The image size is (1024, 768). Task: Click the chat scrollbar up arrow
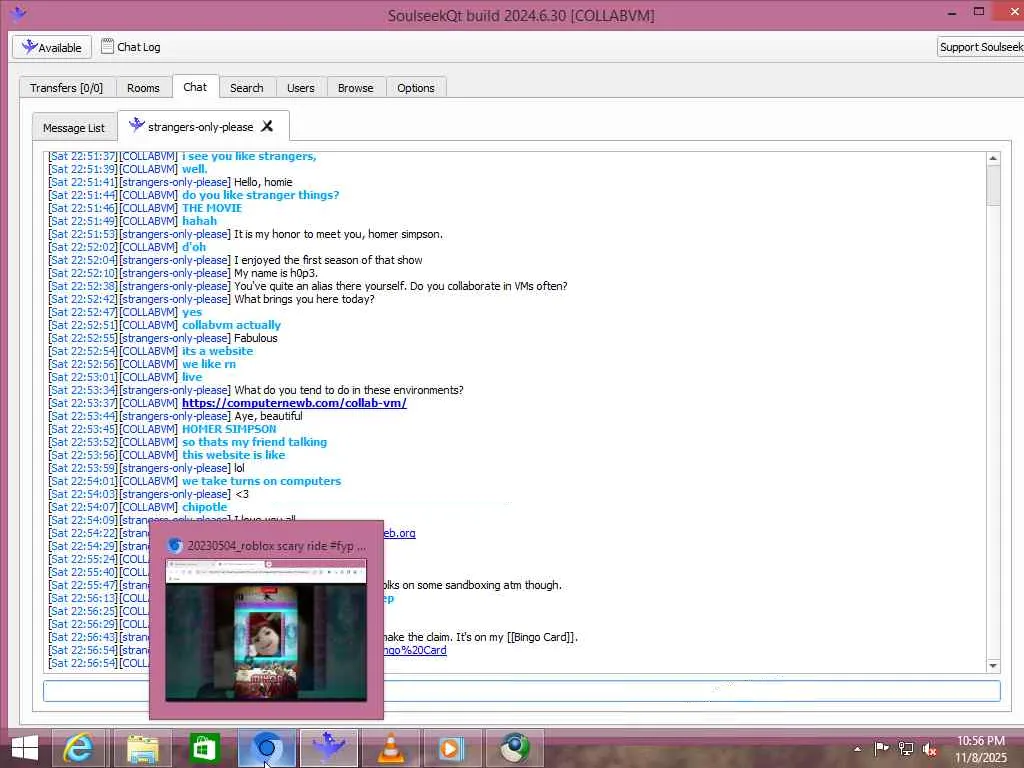pos(993,158)
